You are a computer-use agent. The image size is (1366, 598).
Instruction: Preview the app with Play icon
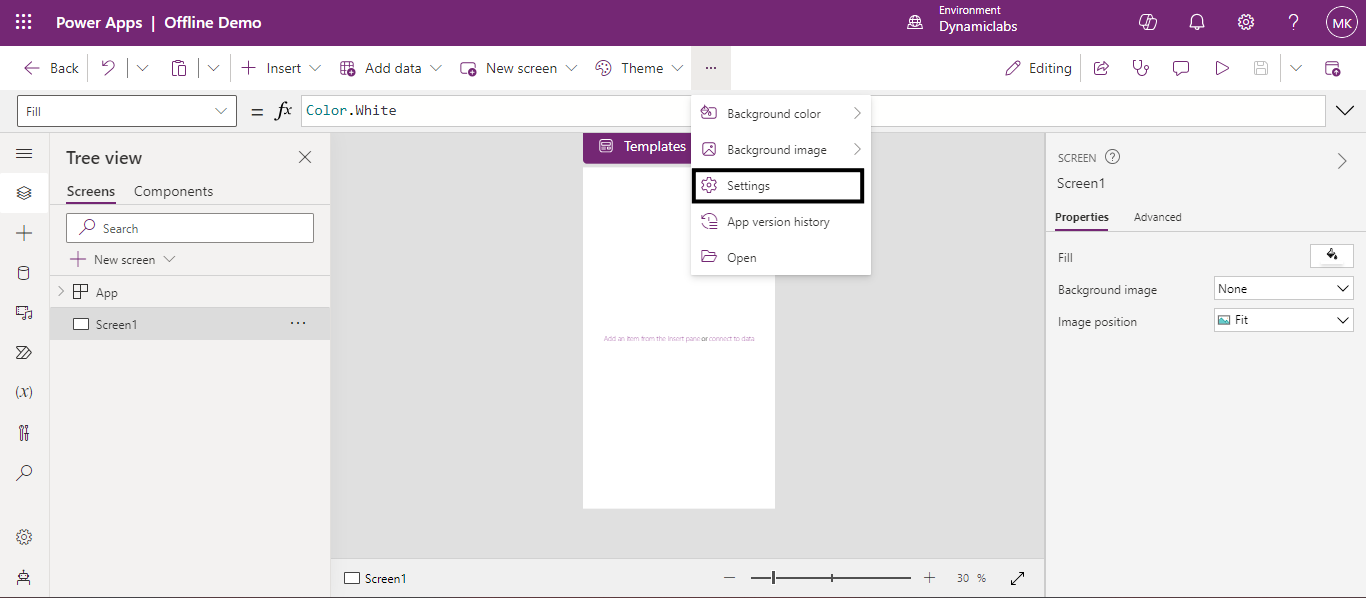[1221, 68]
